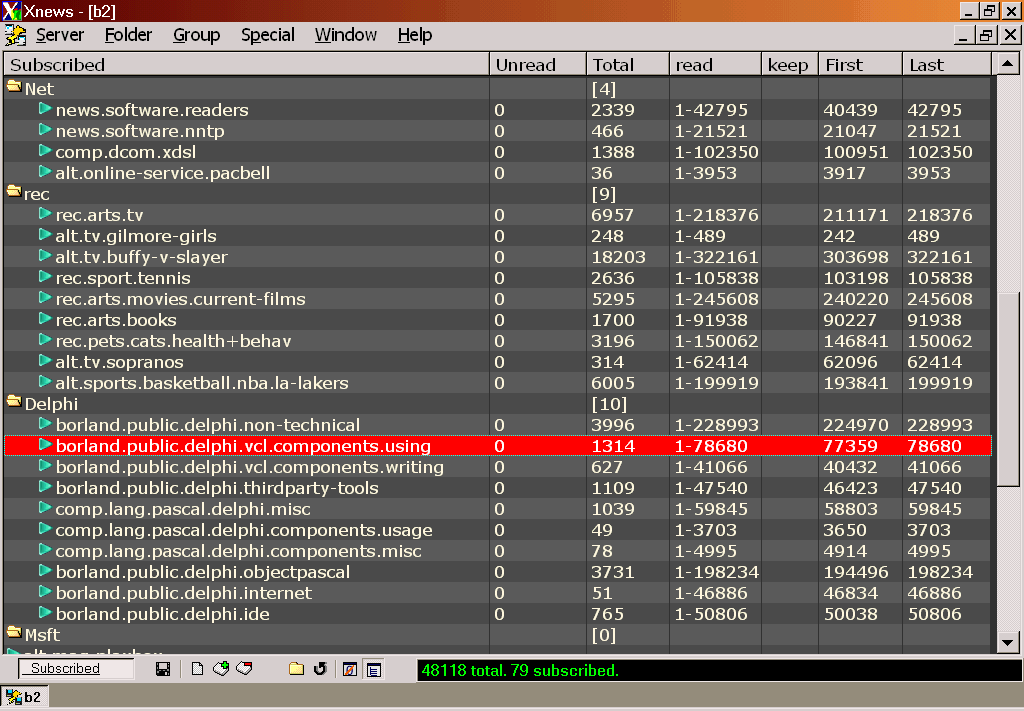This screenshot has width=1024, height=711.
Task: Open the Group menu
Action: [x=196, y=35]
